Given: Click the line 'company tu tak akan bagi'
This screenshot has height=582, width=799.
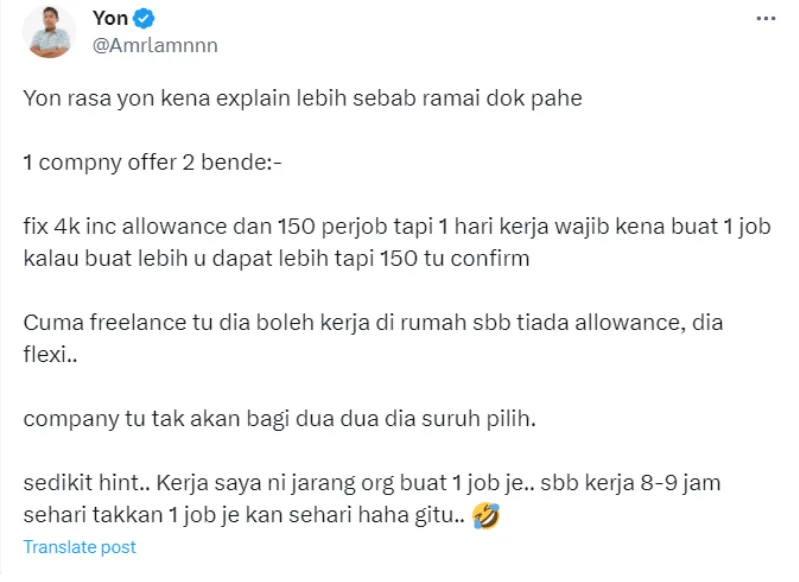Looking at the screenshot, I should click(280, 419).
